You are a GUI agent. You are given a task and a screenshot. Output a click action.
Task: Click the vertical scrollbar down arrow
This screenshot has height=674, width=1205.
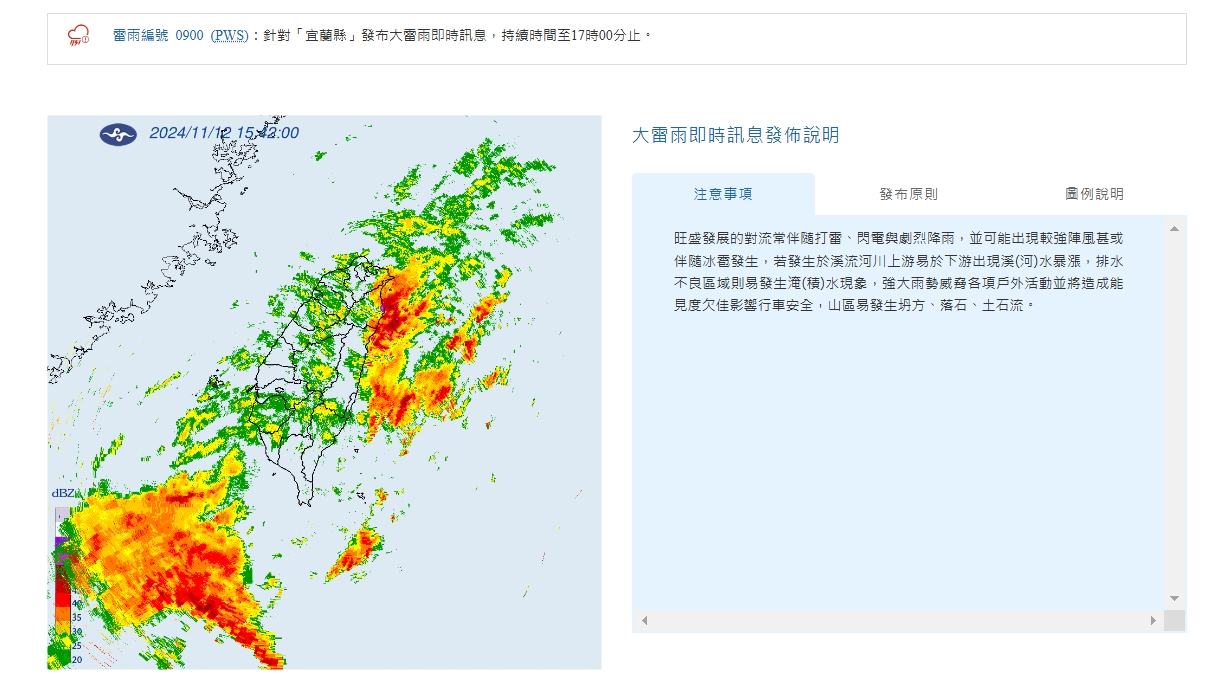1174,598
